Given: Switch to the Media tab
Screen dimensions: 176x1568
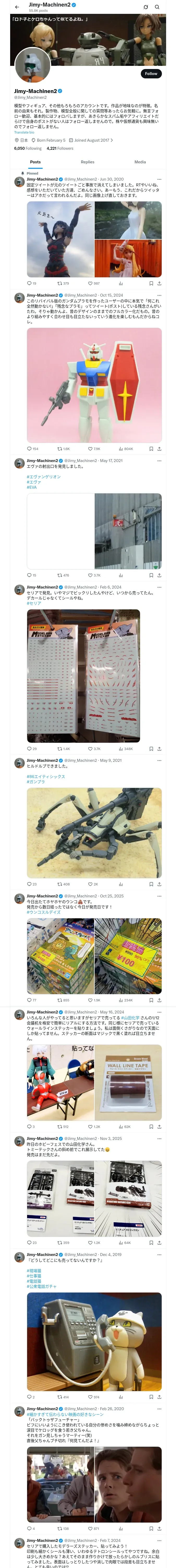Looking at the screenshot, I should pos(140,162).
